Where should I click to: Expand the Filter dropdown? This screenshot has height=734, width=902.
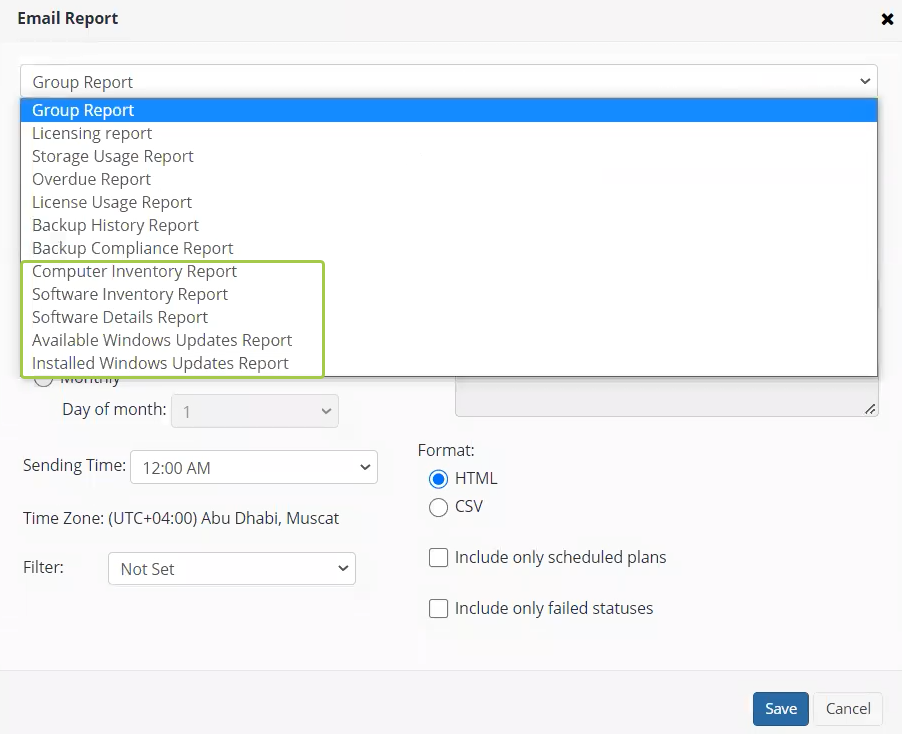[231, 569]
